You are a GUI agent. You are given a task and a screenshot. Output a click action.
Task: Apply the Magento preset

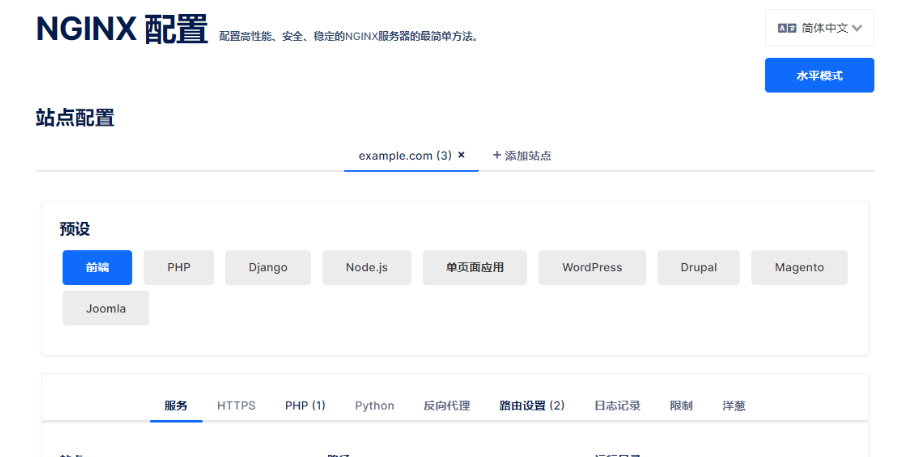click(799, 267)
